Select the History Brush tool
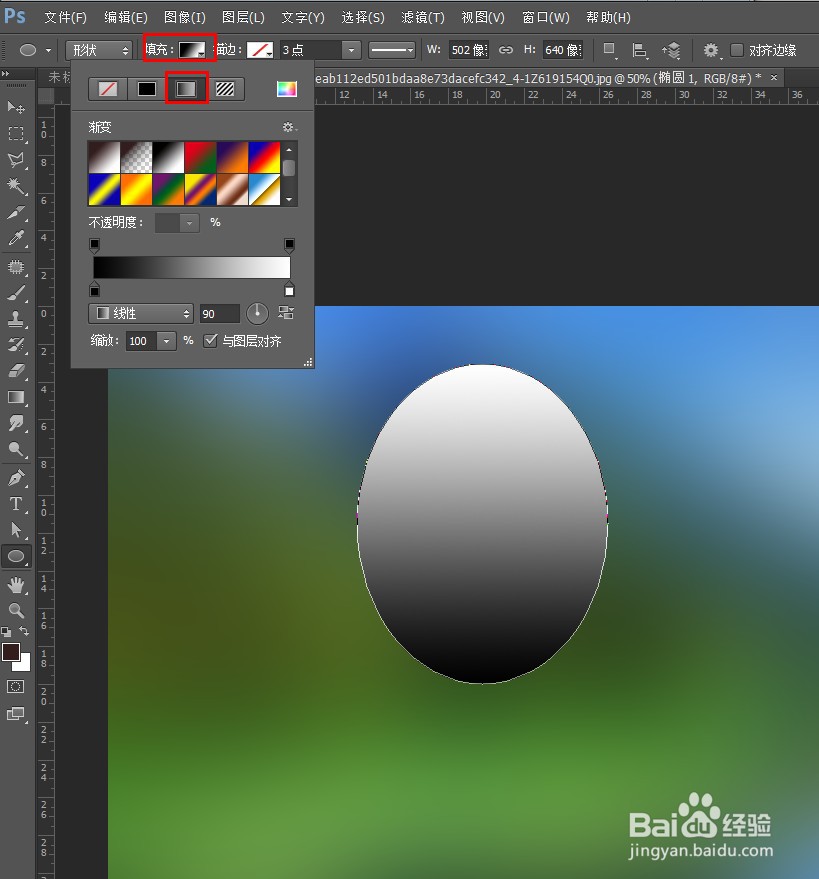Viewport: 819px width, 879px height. point(16,345)
